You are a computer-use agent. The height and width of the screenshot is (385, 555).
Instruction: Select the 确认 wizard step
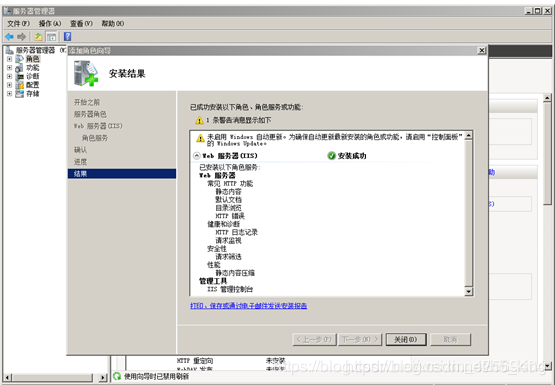point(80,150)
